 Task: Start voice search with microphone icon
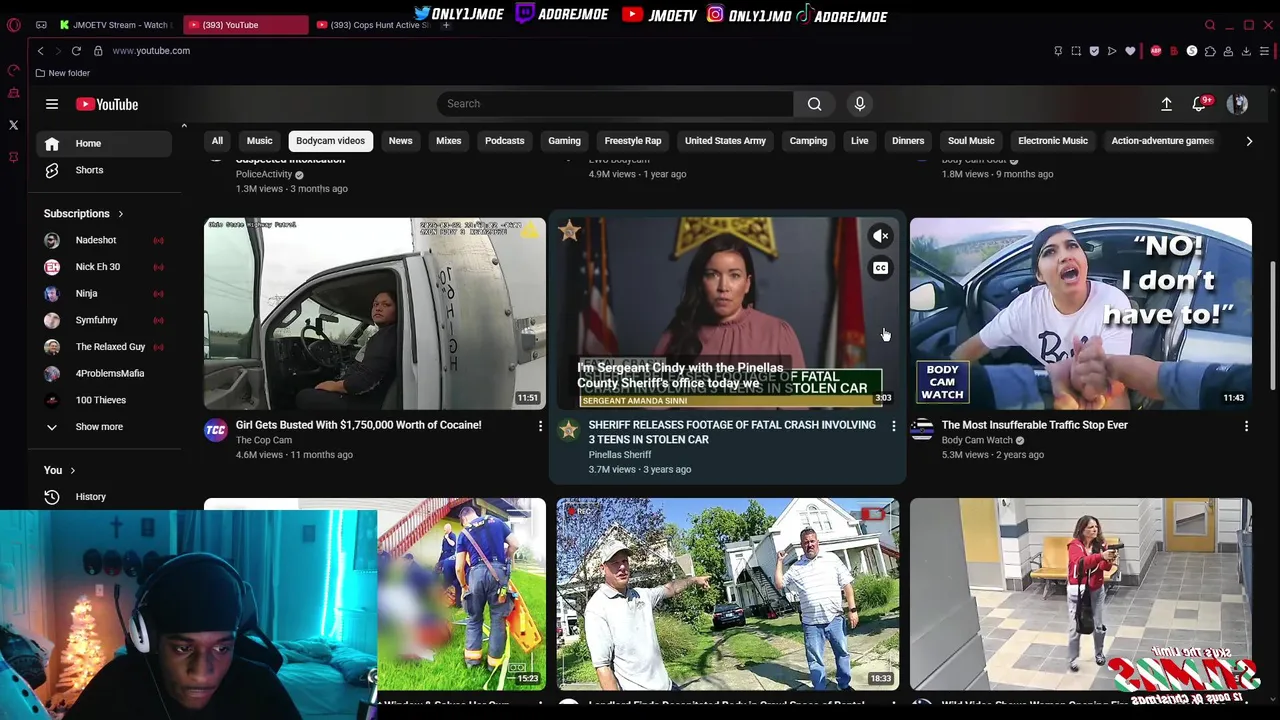click(x=860, y=104)
